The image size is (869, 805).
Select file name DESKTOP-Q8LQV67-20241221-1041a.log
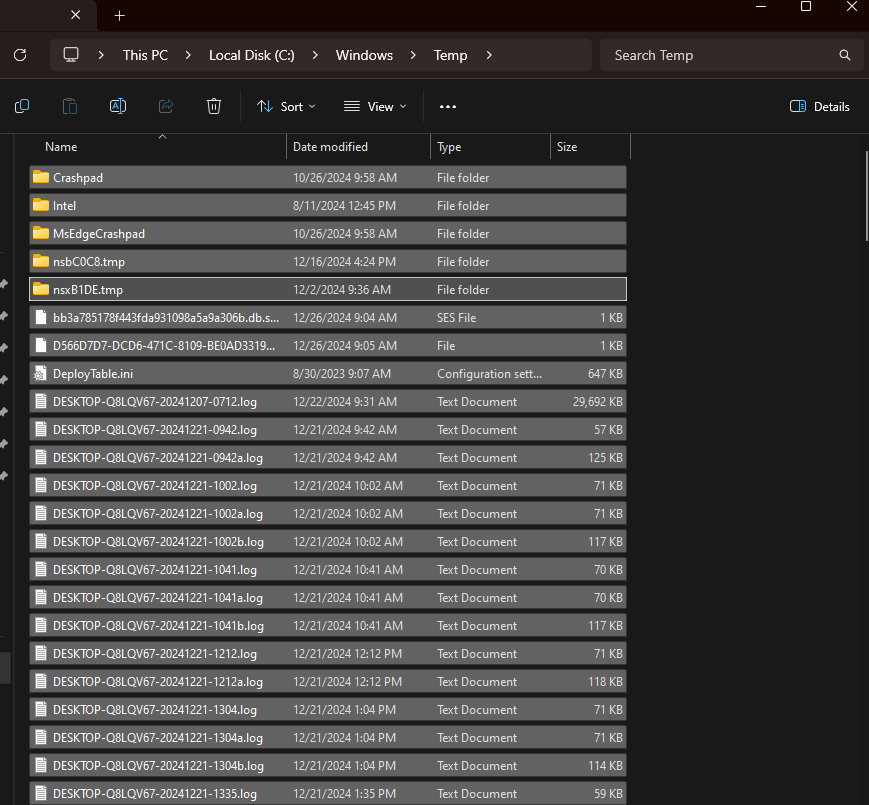point(157,598)
